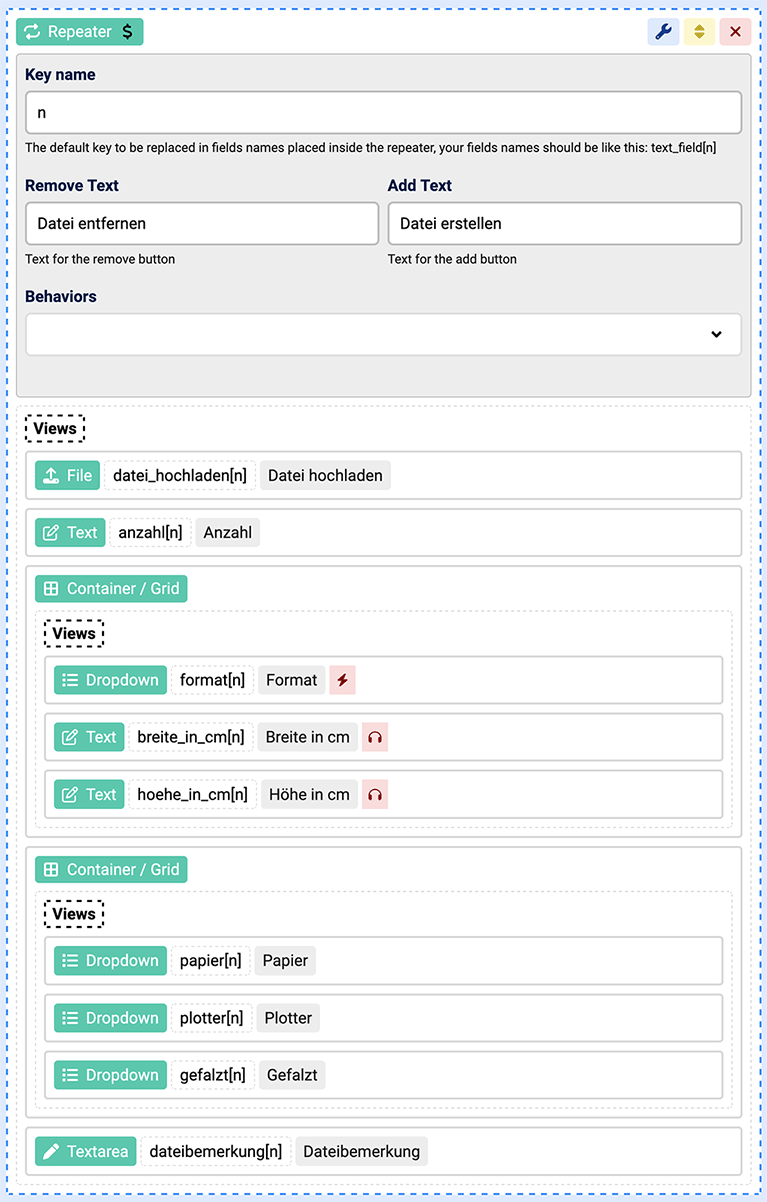This screenshot has height=1202, width=767.
Task: Click the yellow collapse/expand arrows icon
Action: 699,32
